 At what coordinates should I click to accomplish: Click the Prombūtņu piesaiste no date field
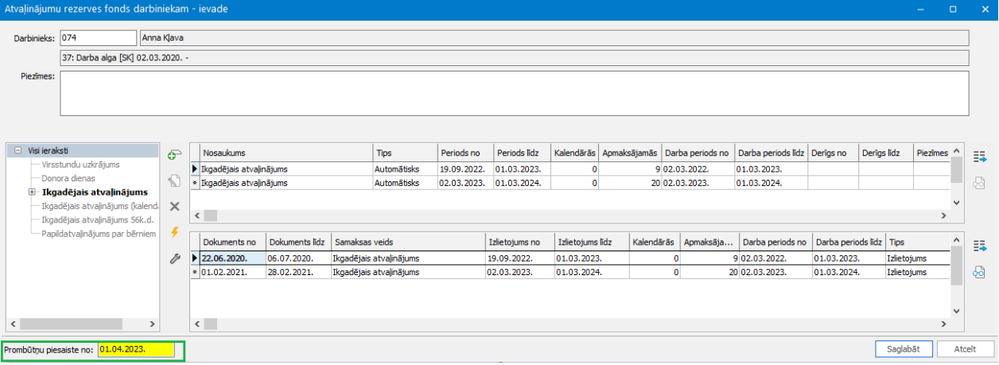[136, 350]
